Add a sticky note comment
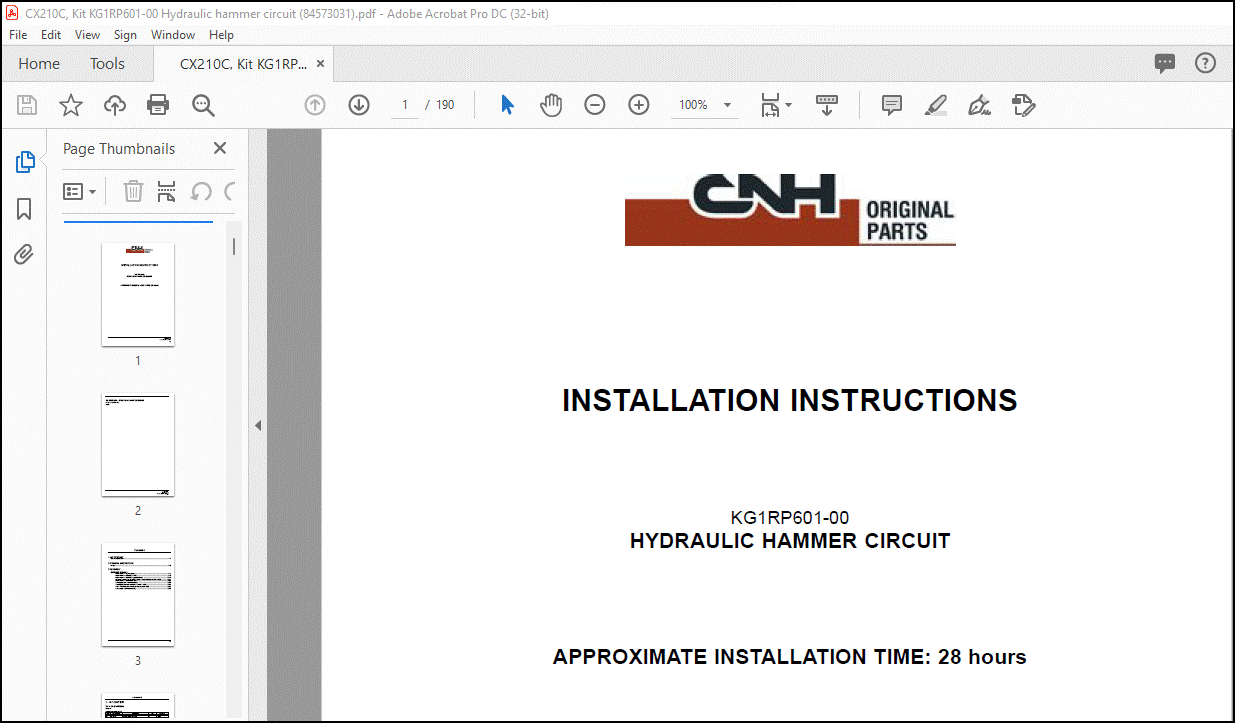 [892, 105]
